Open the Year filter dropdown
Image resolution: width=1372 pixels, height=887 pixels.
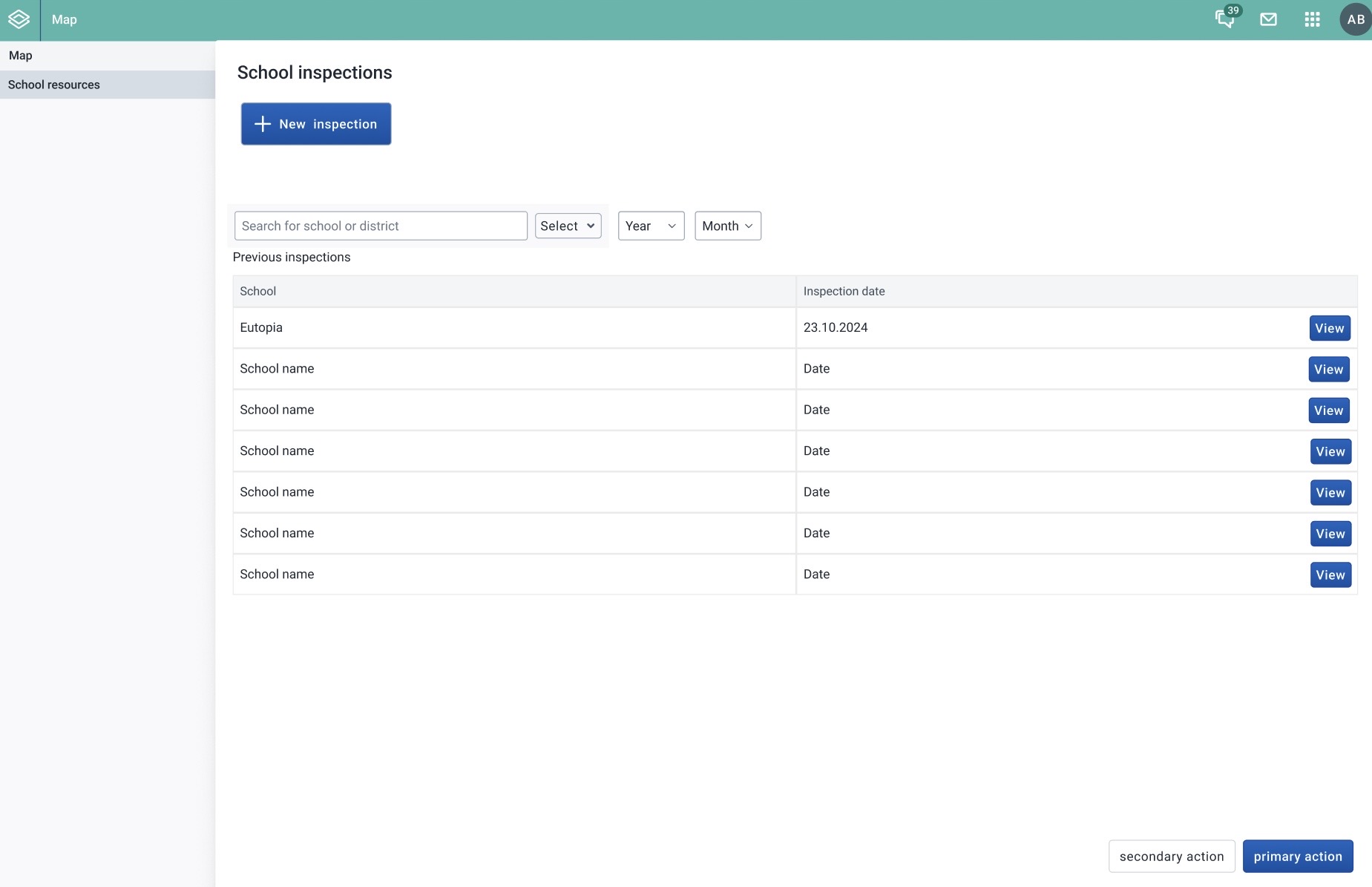650,226
